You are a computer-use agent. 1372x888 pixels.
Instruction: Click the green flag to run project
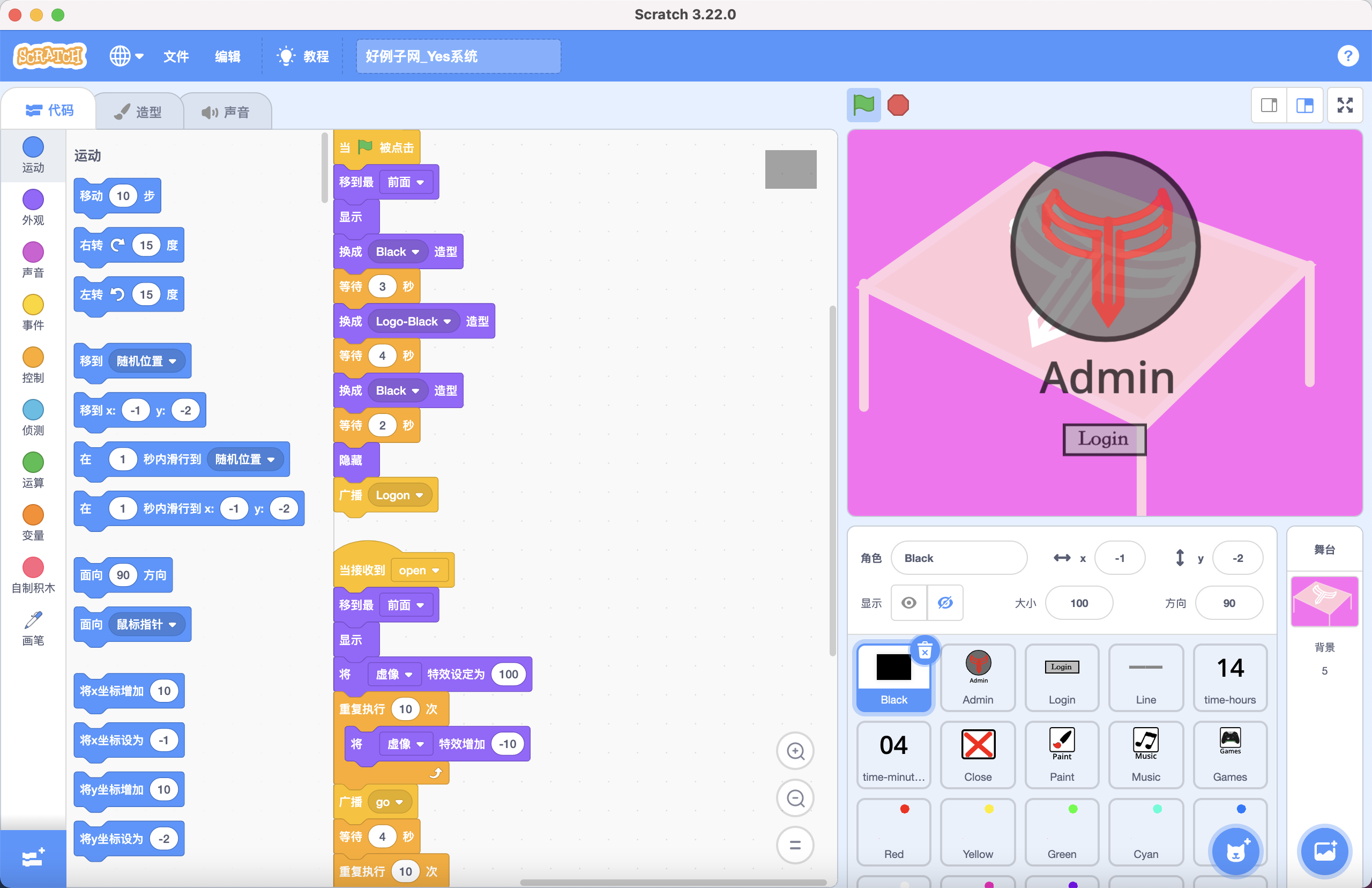tap(863, 106)
